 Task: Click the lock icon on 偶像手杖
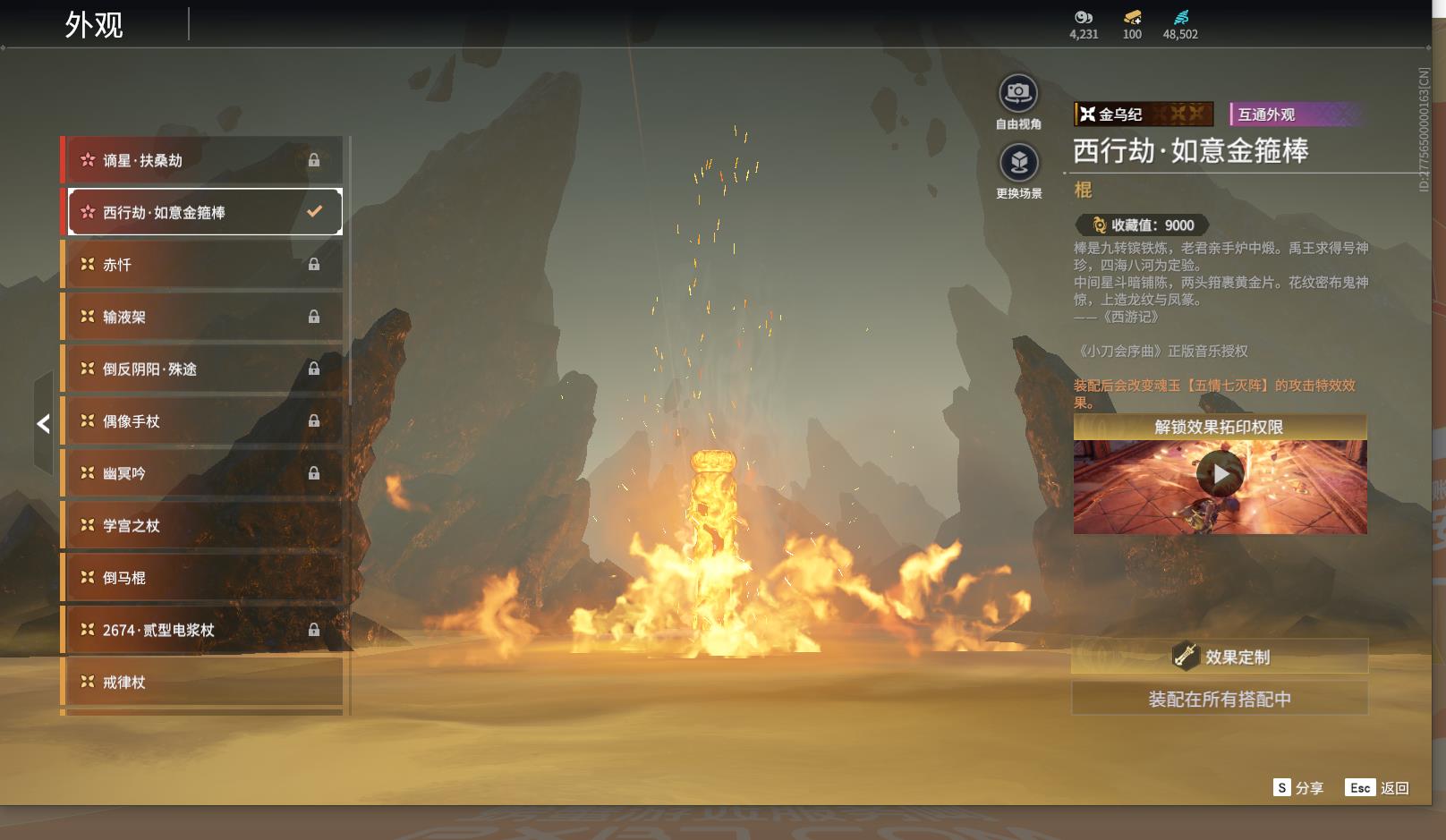(314, 421)
